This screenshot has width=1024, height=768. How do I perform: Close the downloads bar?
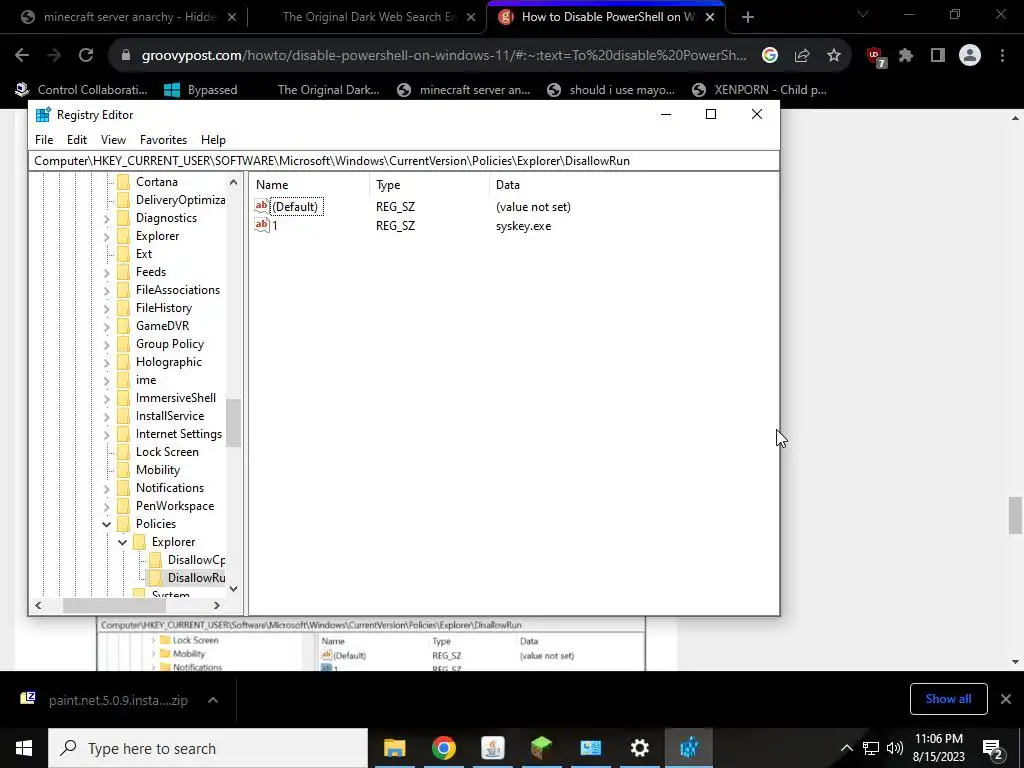pyautogui.click(x=1006, y=699)
